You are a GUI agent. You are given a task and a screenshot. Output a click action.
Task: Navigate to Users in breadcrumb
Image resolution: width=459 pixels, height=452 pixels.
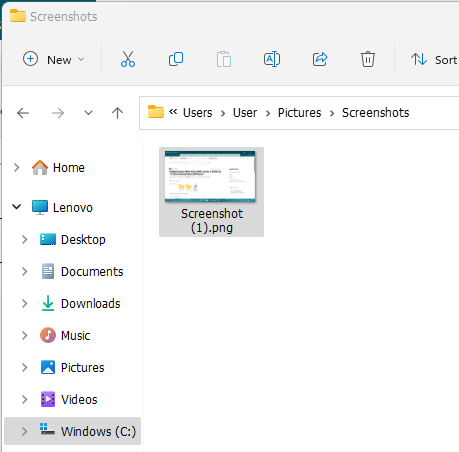click(x=198, y=113)
